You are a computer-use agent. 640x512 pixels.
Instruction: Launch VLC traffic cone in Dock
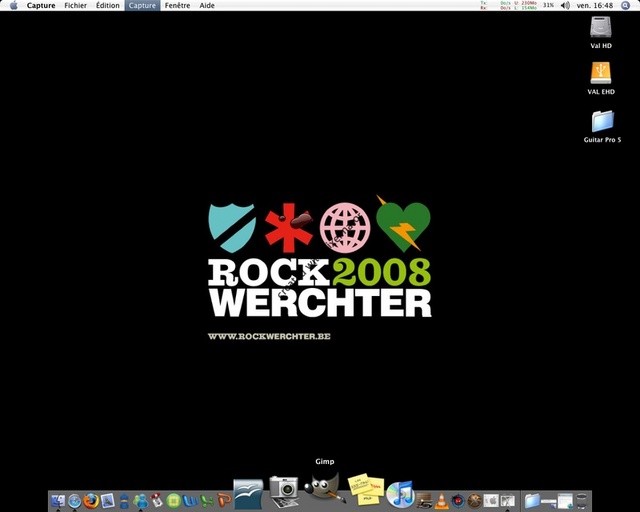(442, 501)
